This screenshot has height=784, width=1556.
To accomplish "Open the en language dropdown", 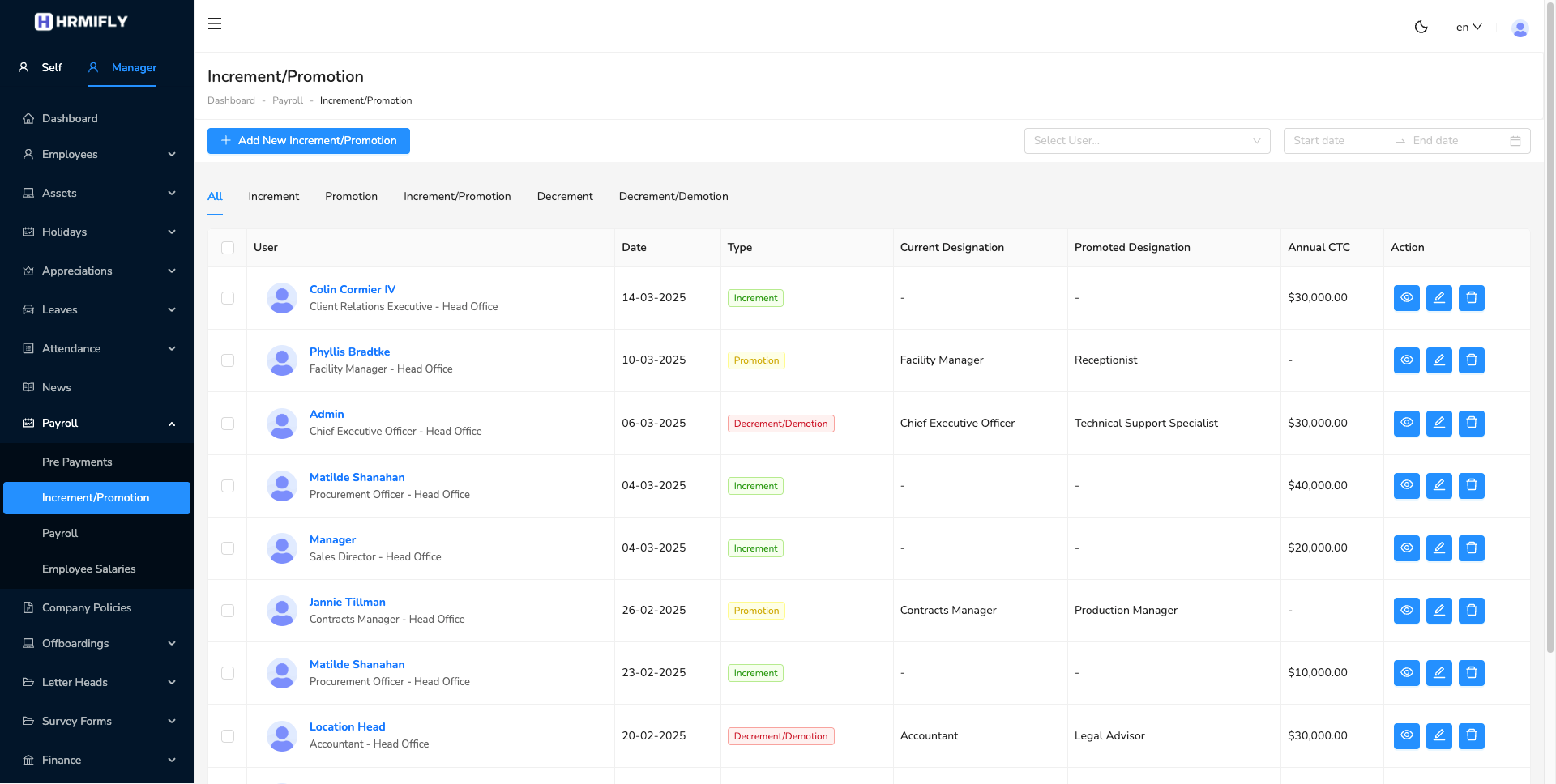I will point(1468,27).
